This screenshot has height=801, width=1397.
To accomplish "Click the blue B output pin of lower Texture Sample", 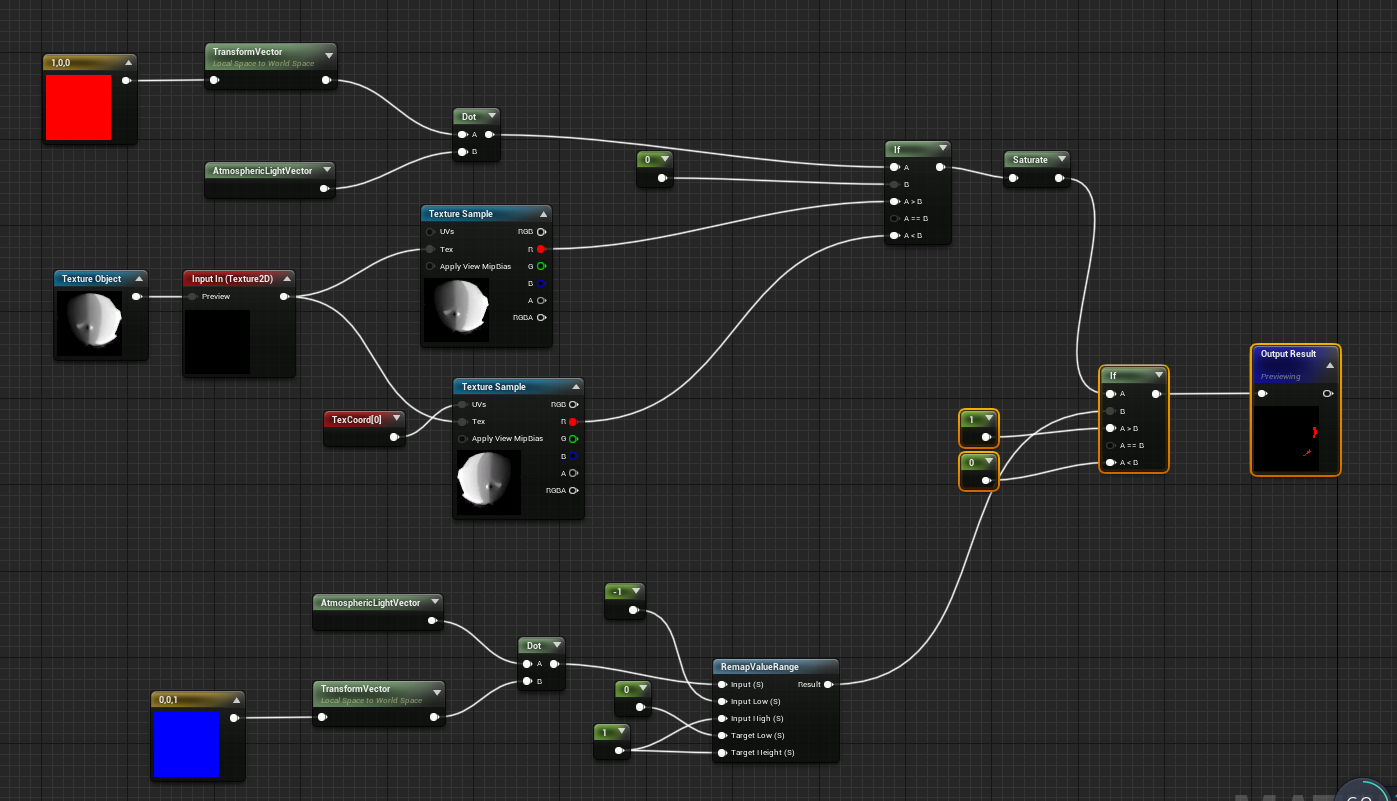I will pyautogui.click(x=572, y=456).
